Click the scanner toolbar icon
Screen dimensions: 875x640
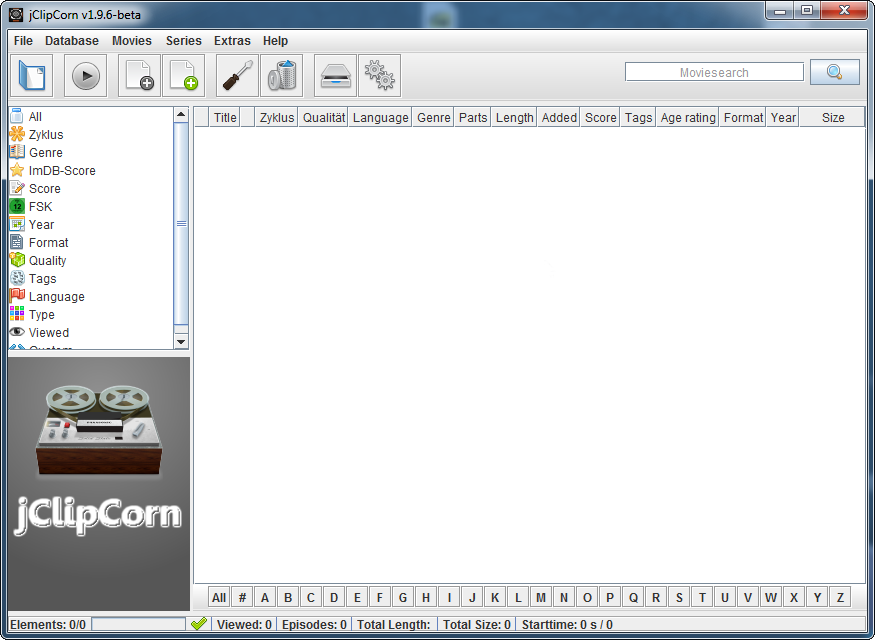[335, 75]
